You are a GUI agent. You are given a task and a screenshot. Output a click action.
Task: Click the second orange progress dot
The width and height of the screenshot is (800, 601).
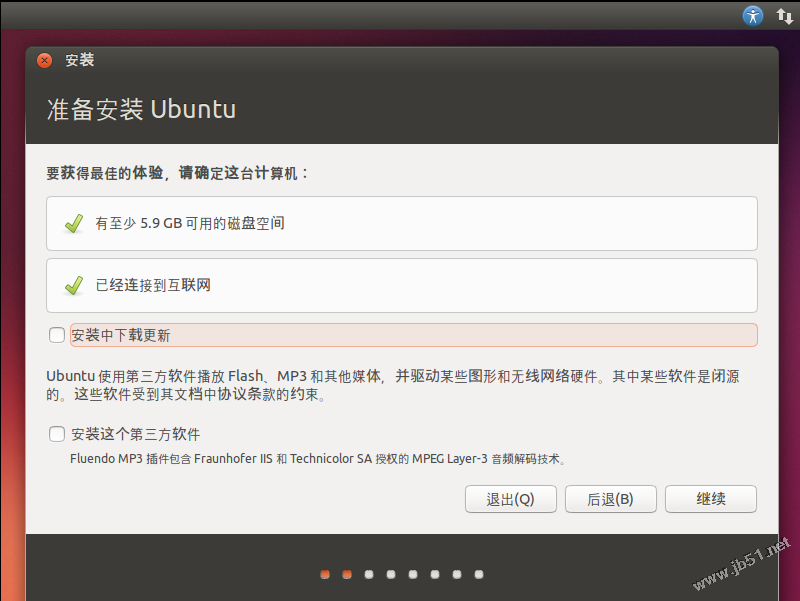347,574
